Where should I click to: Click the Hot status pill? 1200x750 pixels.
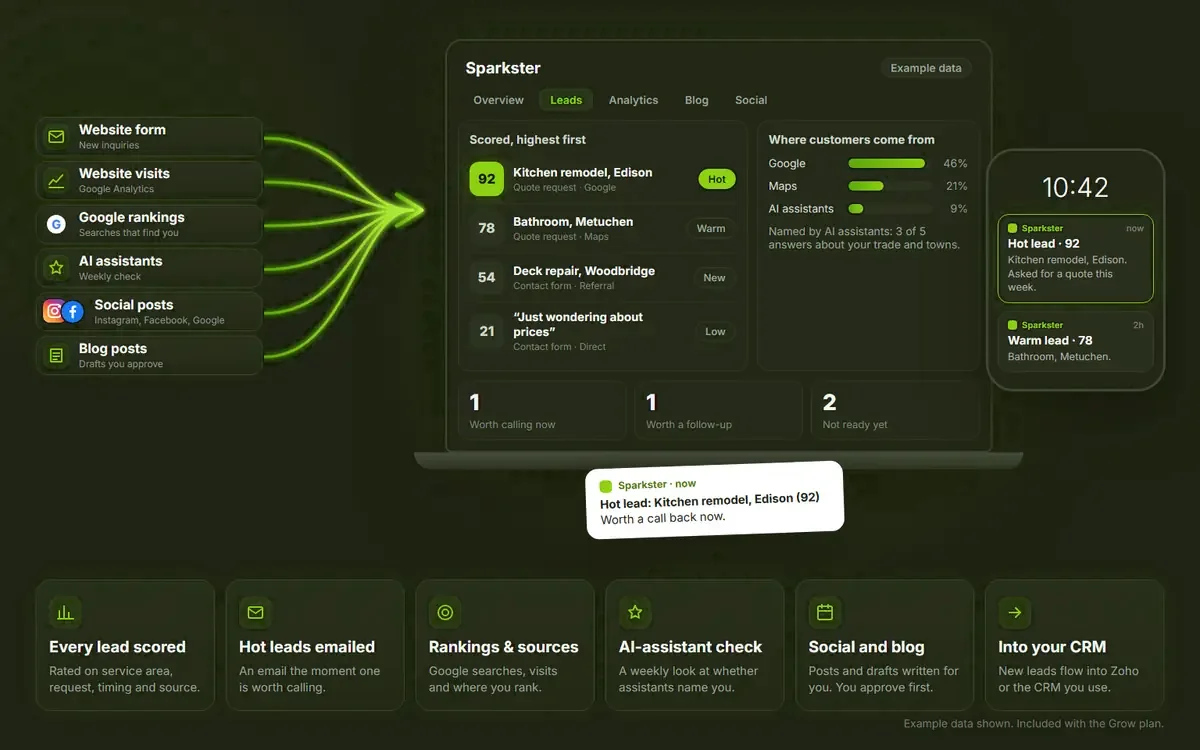click(x=717, y=179)
